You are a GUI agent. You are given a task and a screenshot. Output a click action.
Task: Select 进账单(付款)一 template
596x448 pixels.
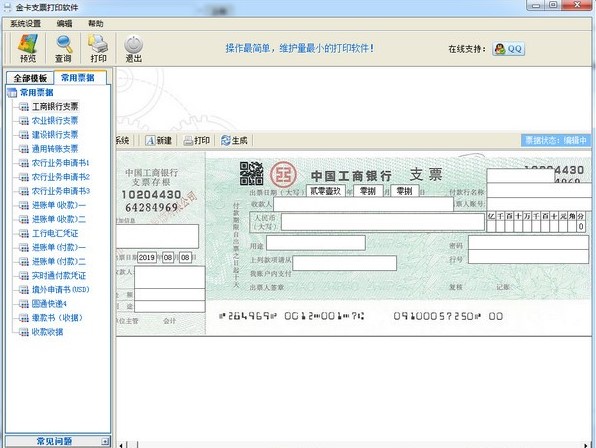(x=59, y=247)
